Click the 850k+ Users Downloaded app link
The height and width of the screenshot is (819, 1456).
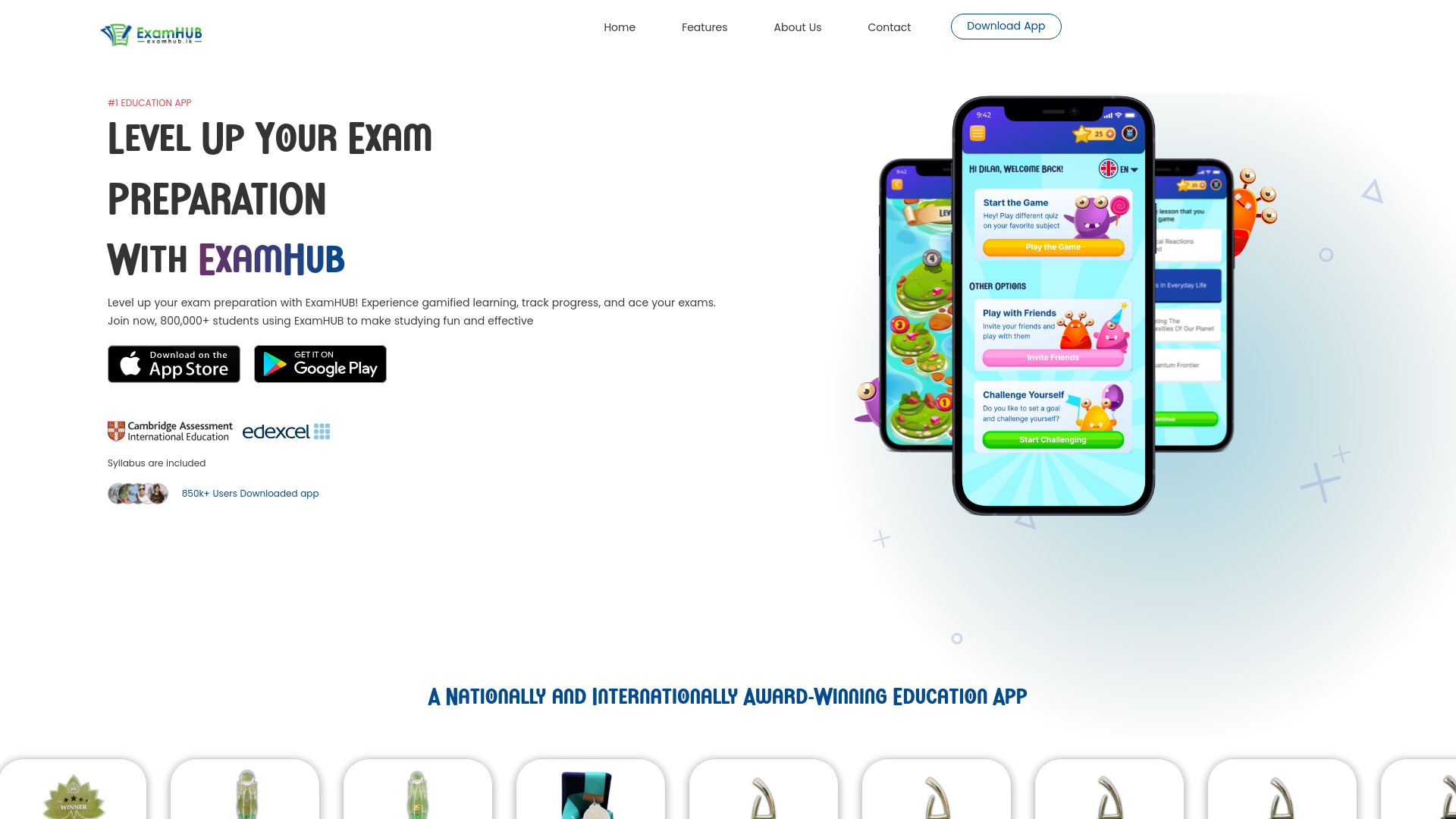coord(250,492)
